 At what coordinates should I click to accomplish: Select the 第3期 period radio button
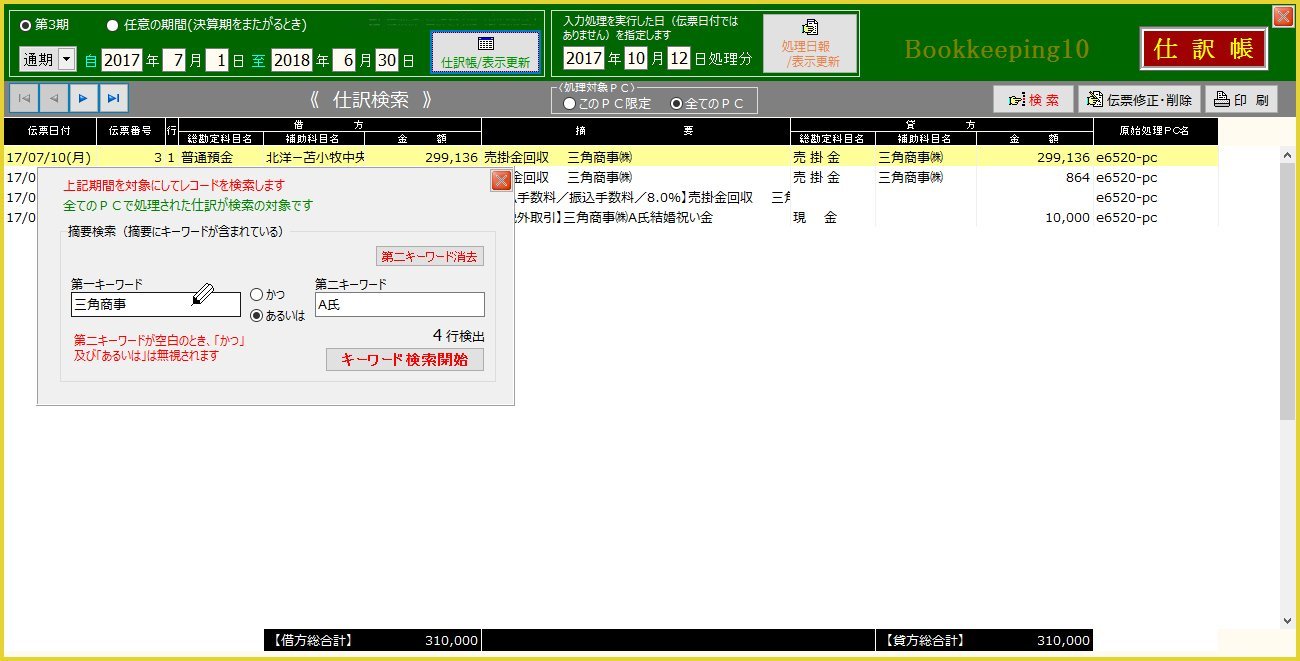[x=26, y=25]
